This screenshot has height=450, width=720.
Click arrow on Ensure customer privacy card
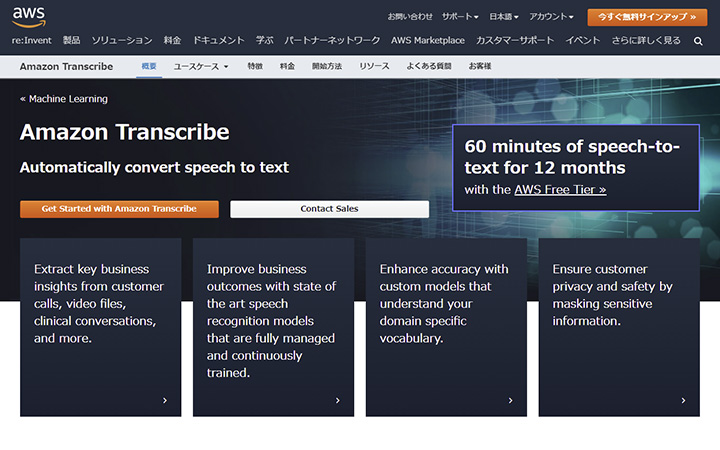tap(683, 400)
